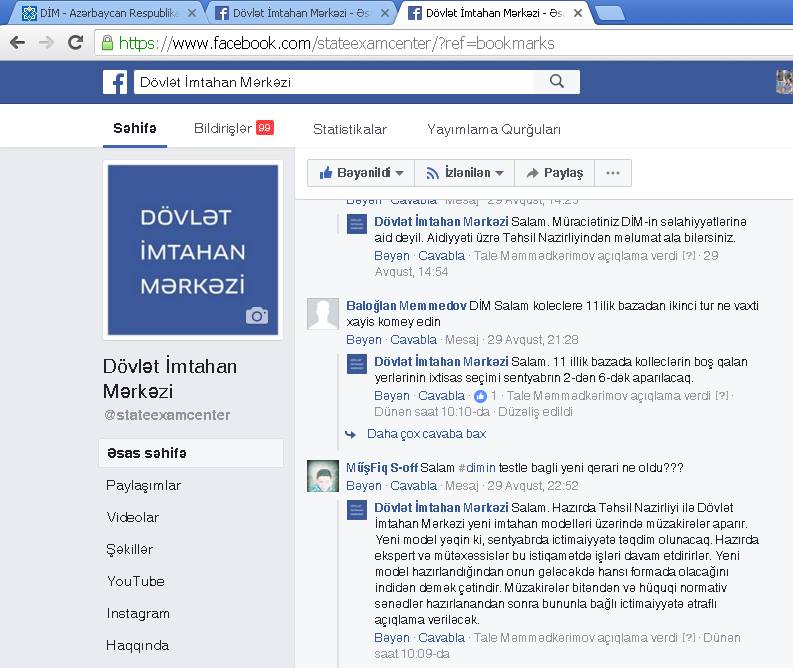Click the green padlock security icon
793x668 pixels.
(x=107, y=43)
